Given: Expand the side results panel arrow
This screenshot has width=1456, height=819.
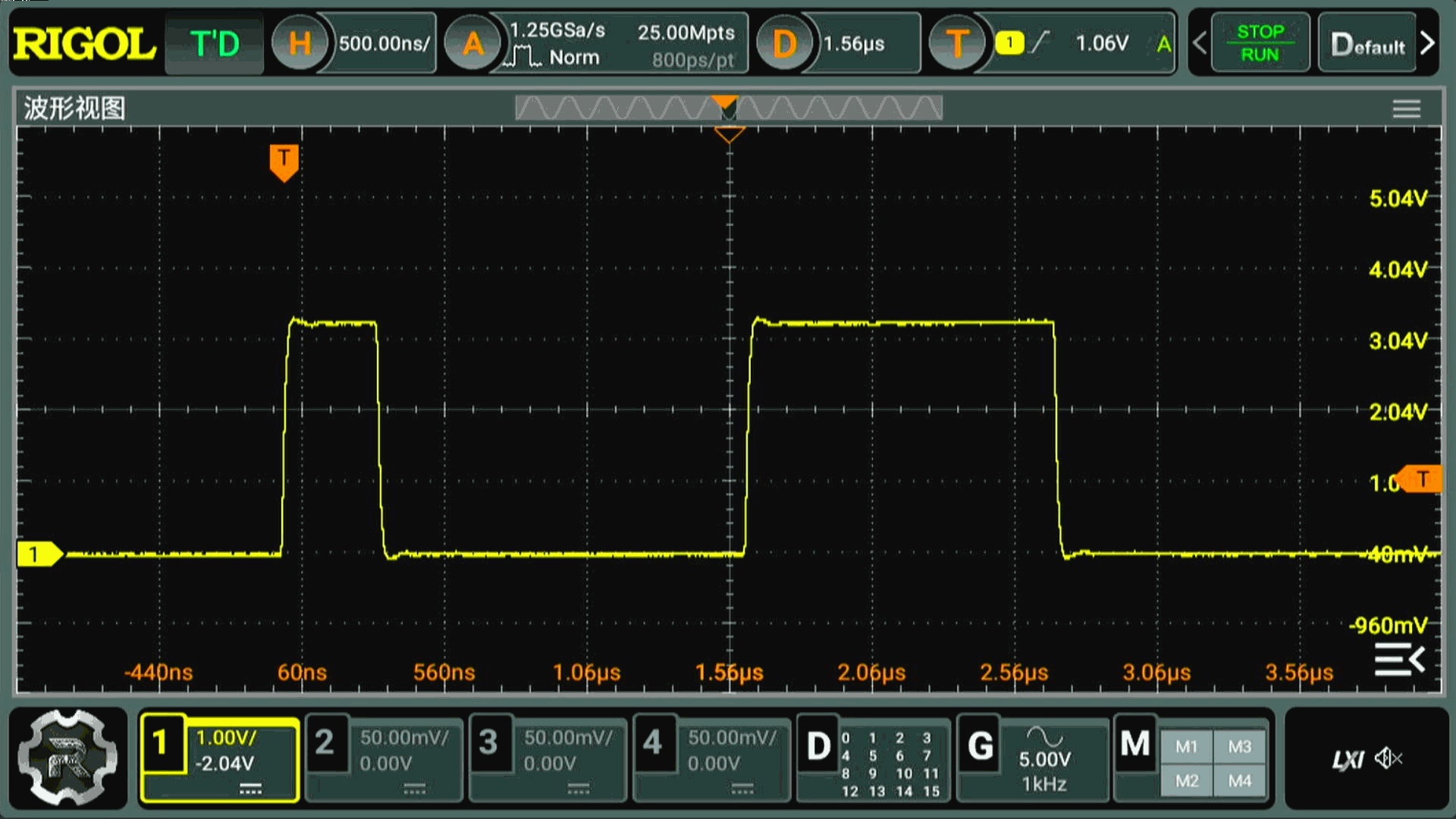Looking at the screenshot, I should [1399, 660].
